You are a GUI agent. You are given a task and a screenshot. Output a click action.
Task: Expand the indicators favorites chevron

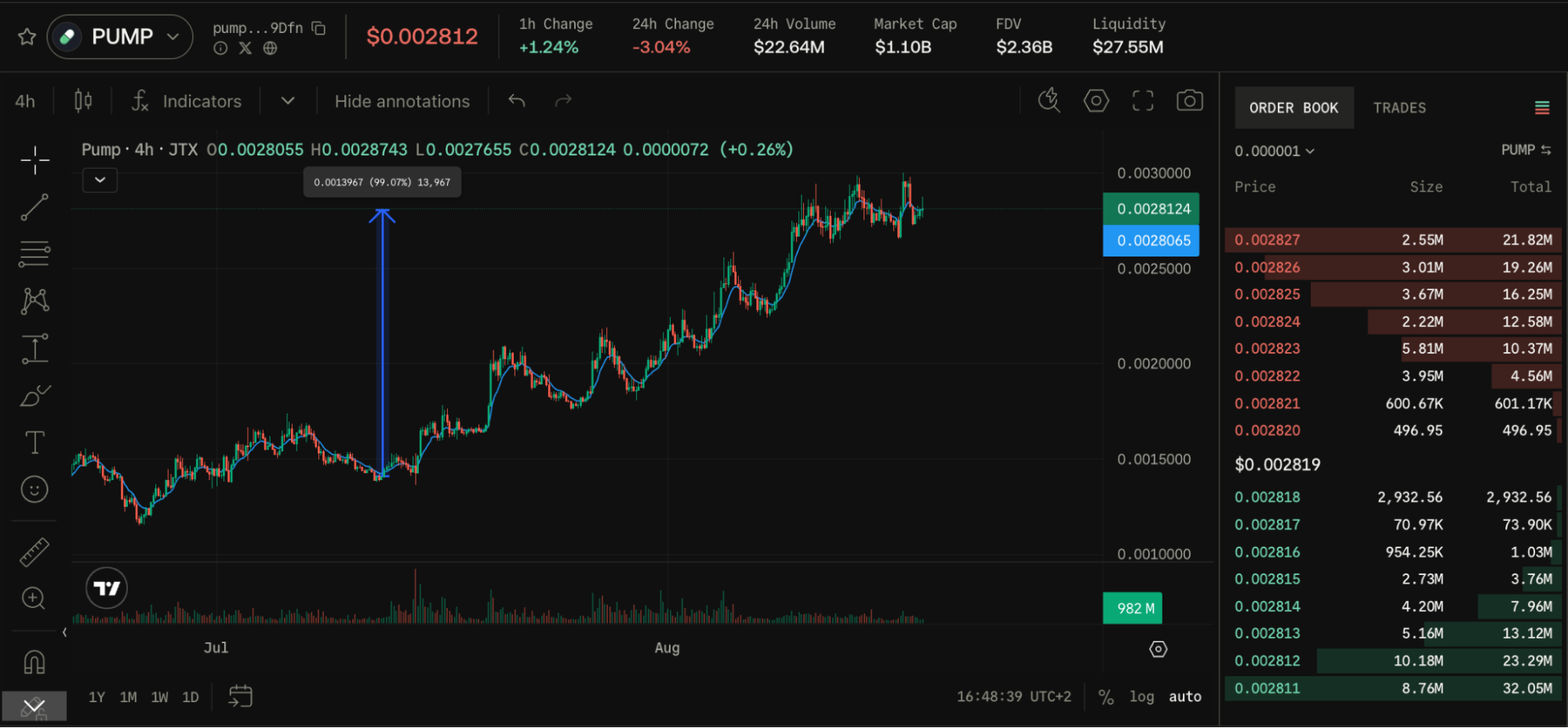click(288, 101)
